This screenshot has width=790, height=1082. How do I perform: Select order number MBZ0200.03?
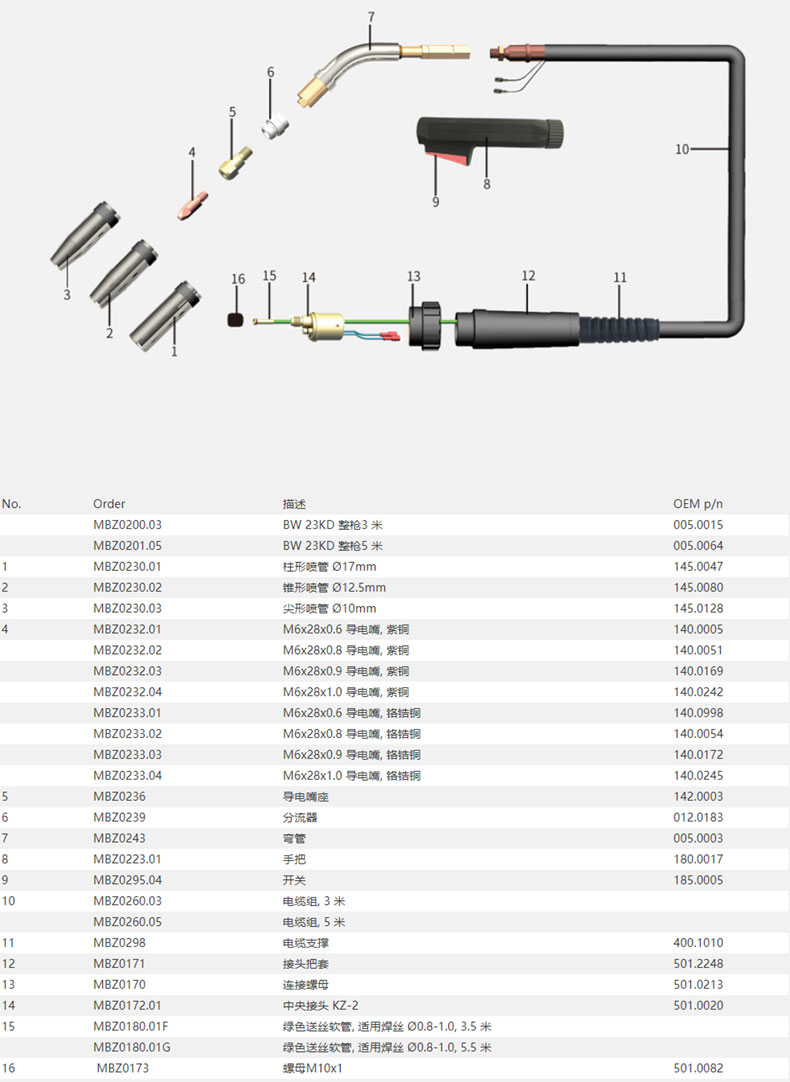127,525
